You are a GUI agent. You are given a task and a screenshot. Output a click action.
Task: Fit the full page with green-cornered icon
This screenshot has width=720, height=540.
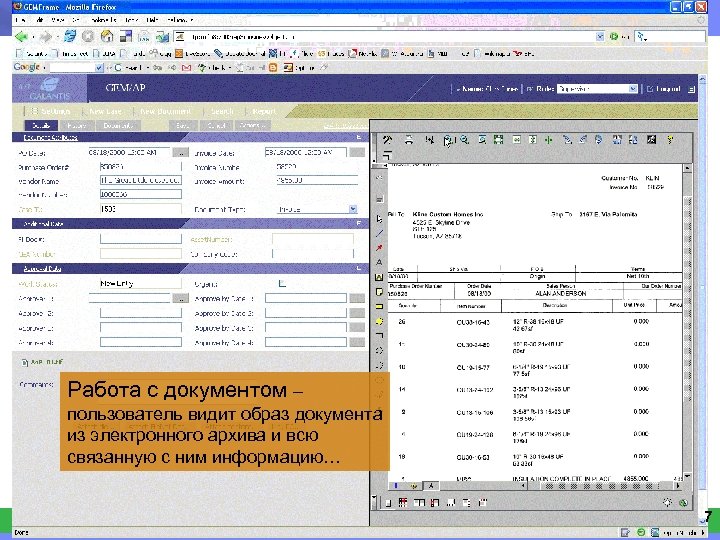tap(498, 140)
